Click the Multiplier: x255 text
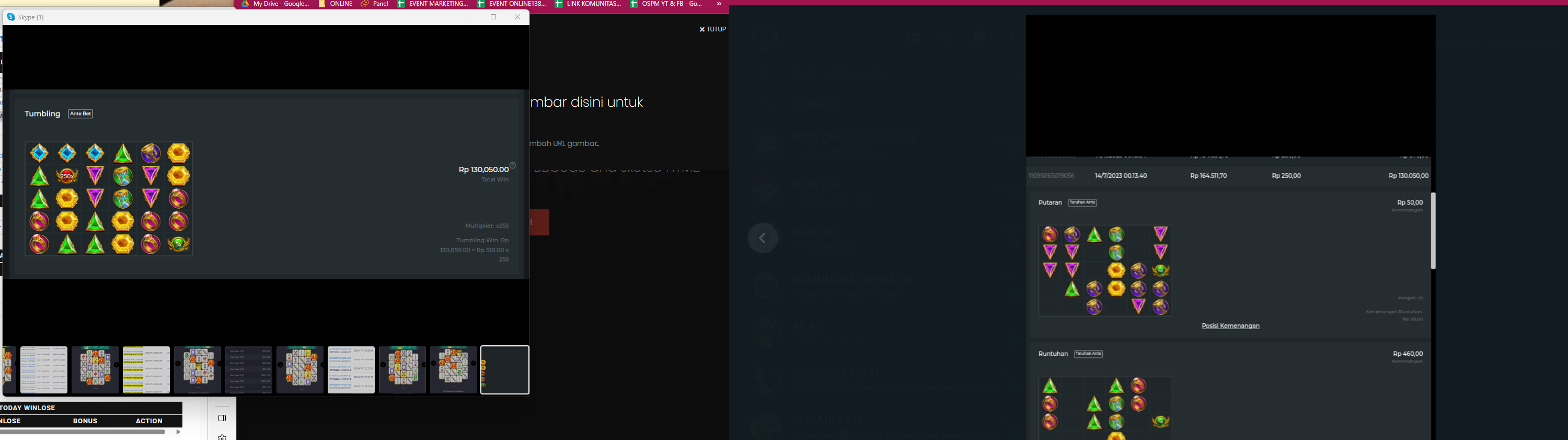Screen dimensions: 1568x440 tap(487, 226)
